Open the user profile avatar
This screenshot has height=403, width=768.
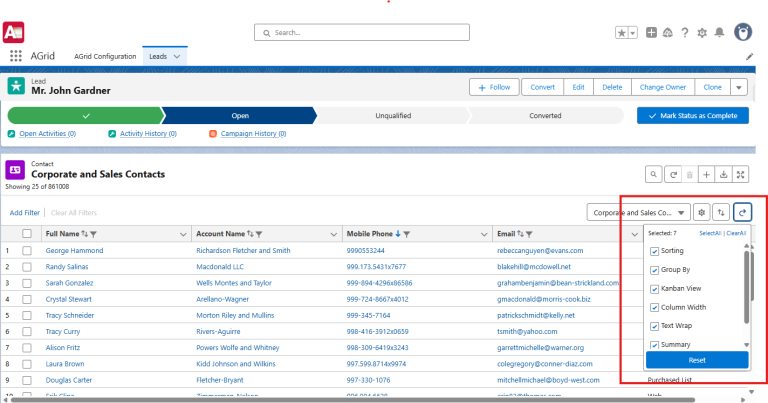[743, 32]
